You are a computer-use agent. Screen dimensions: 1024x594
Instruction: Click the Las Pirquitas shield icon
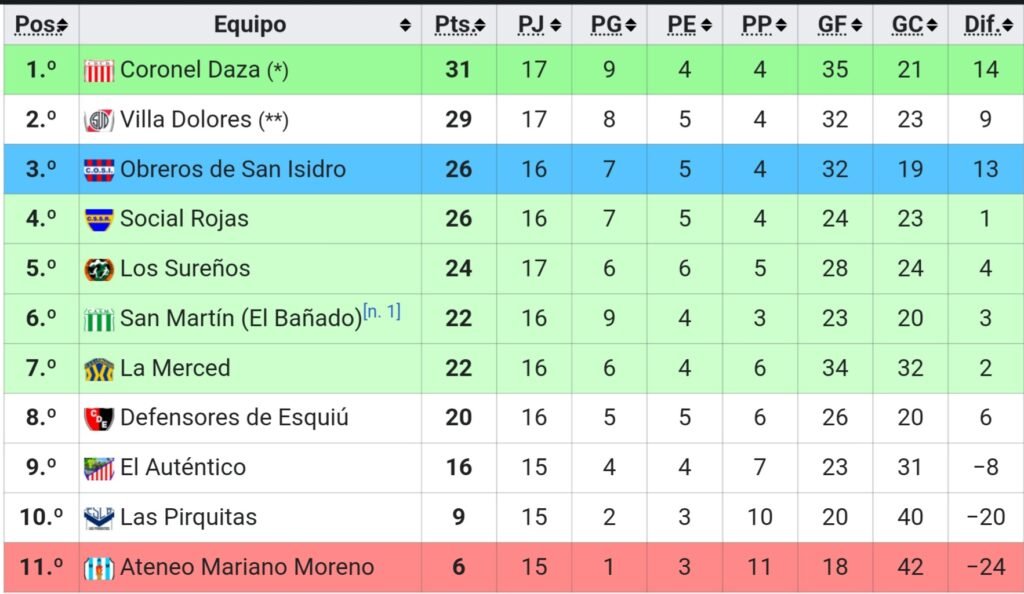tap(99, 518)
